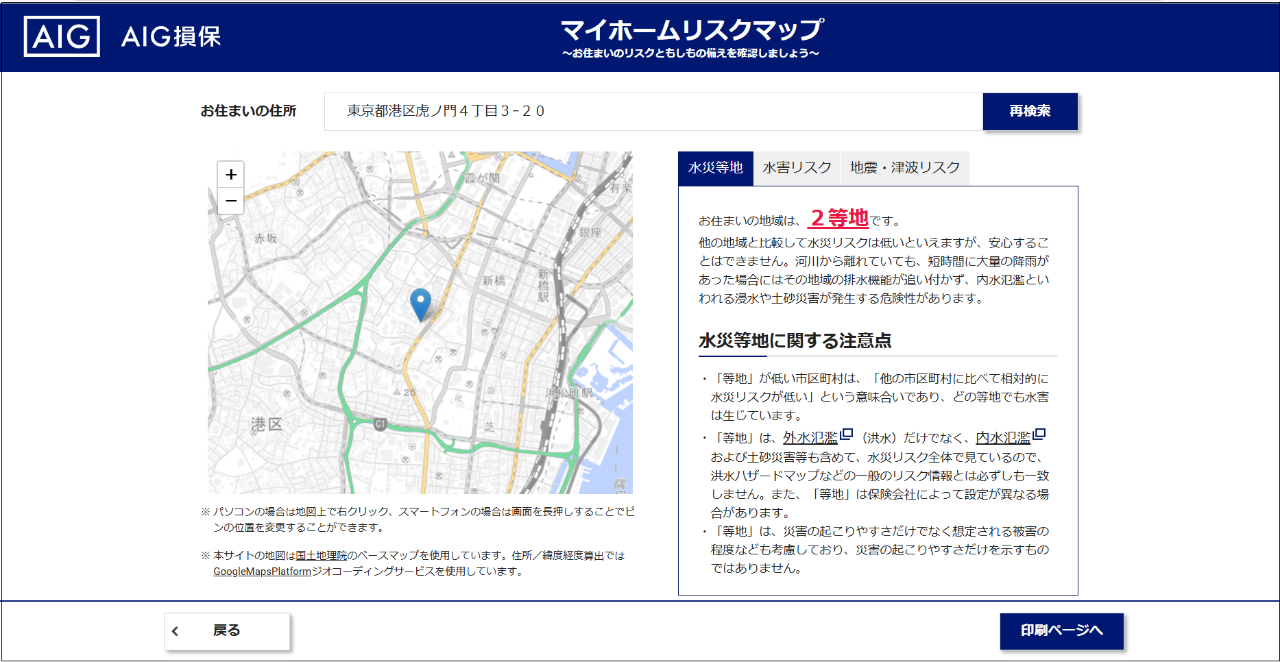Click the 港区 label on the map
This screenshot has height=662, width=1280.
[x=267, y=425]
